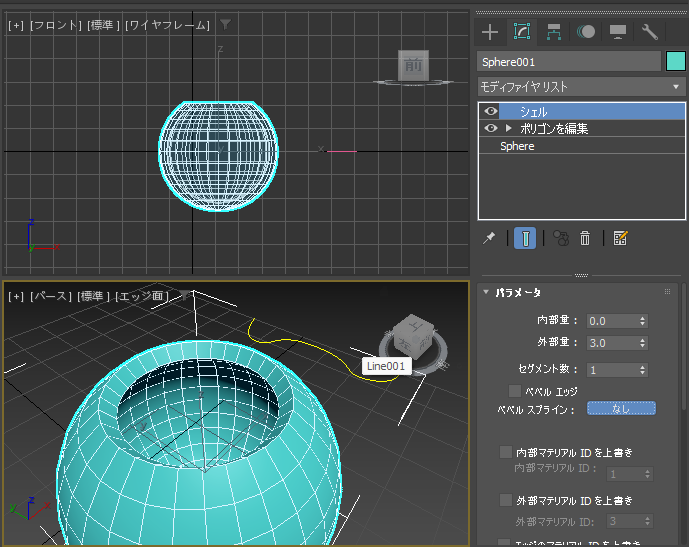Select the ポリゴンを編集 modifier entry
The image size is (689, 547).
point(554,128)
